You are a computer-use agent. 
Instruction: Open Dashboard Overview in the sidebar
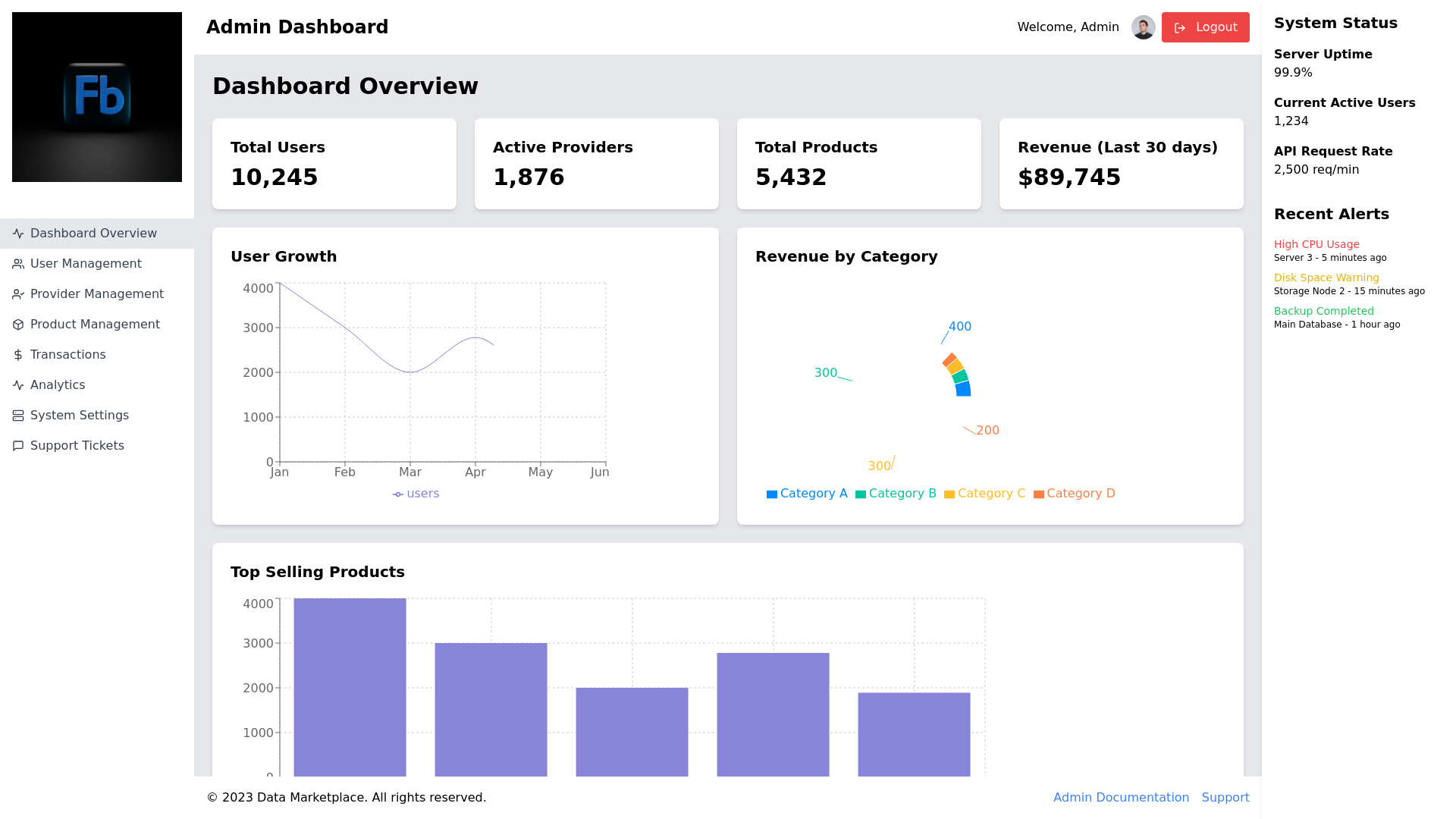97,234
